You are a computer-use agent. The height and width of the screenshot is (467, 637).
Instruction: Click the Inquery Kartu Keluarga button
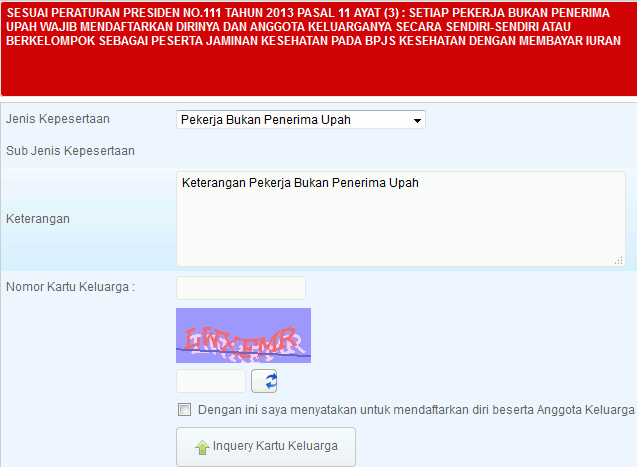point(266,447)
